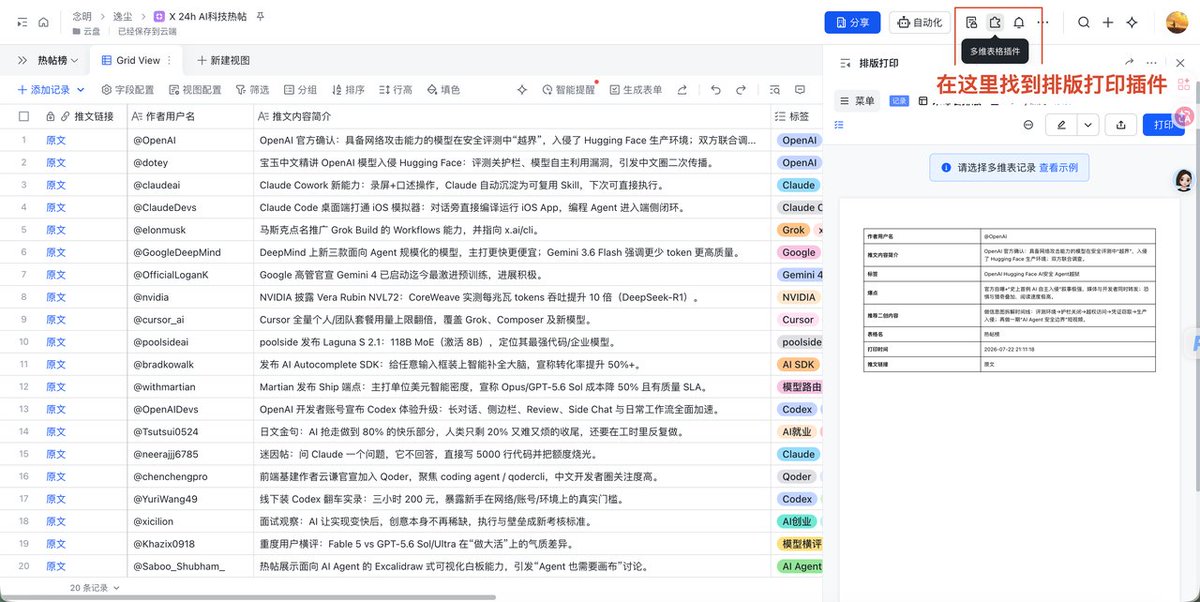Click the 推文内容简介 column header
This screenshot has height=602, width=1200.
click(x=510, y=117)
